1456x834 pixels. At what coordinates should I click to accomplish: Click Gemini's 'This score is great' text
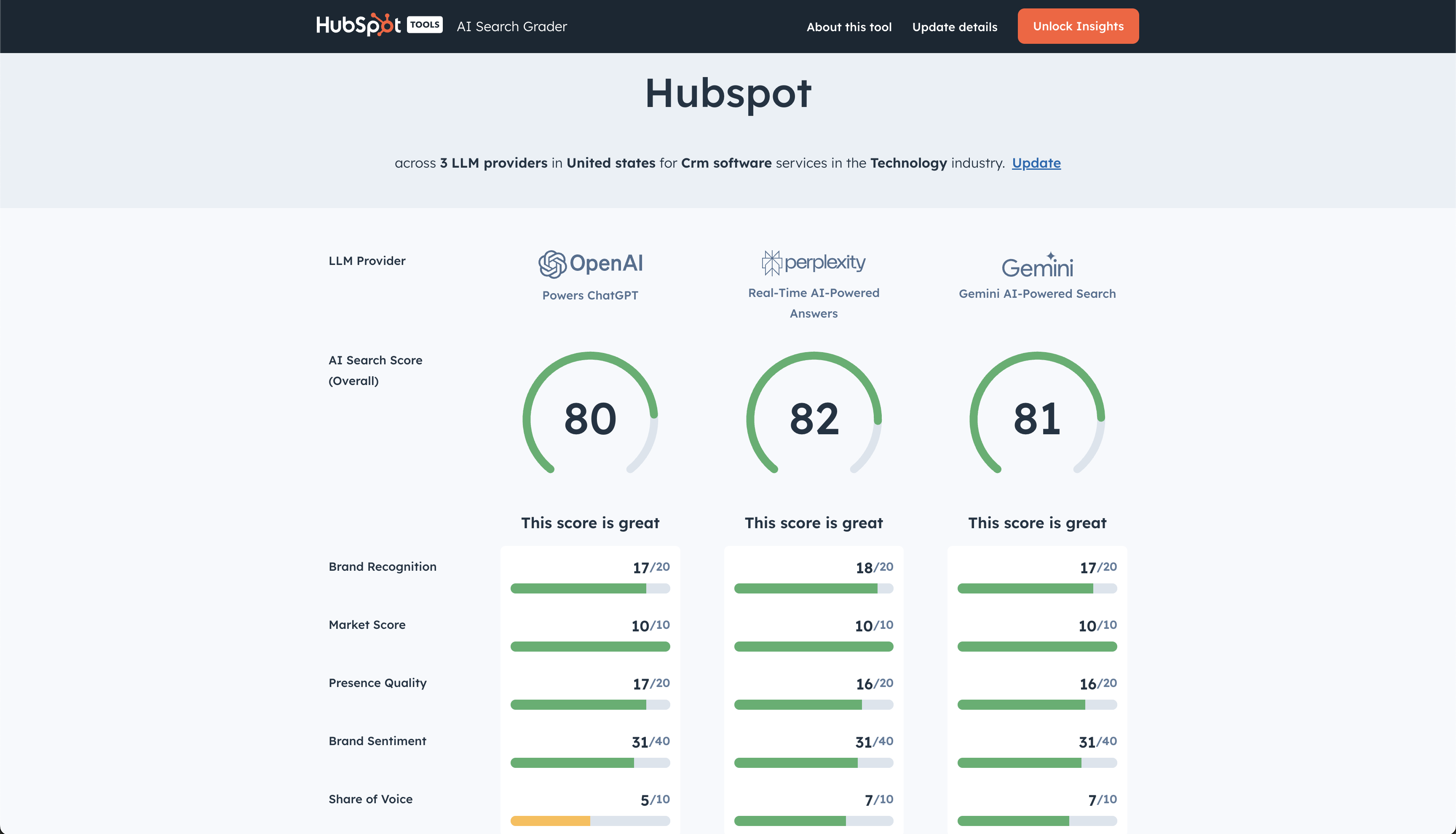[1037, 524]
